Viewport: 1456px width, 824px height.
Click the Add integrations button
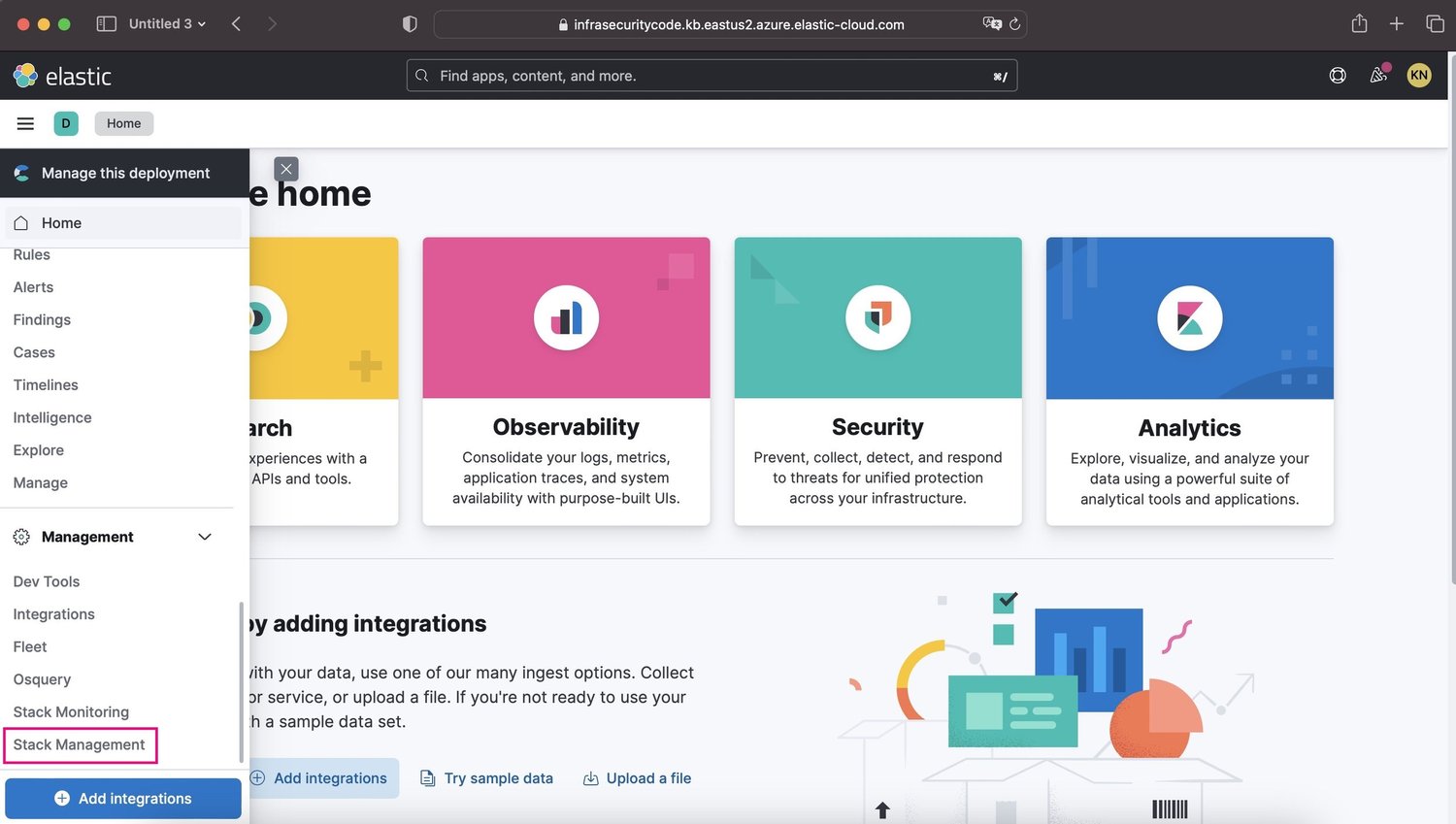(123, 798)
